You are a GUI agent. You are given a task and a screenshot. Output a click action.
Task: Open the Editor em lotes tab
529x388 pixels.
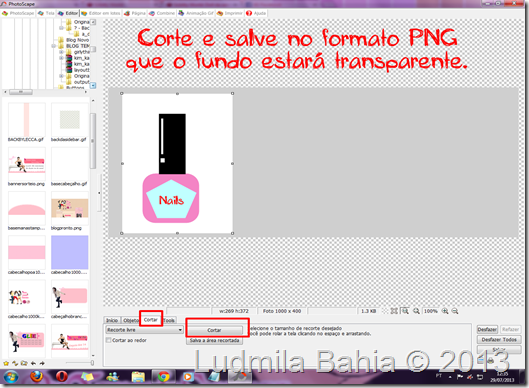(x=101, y=13)
